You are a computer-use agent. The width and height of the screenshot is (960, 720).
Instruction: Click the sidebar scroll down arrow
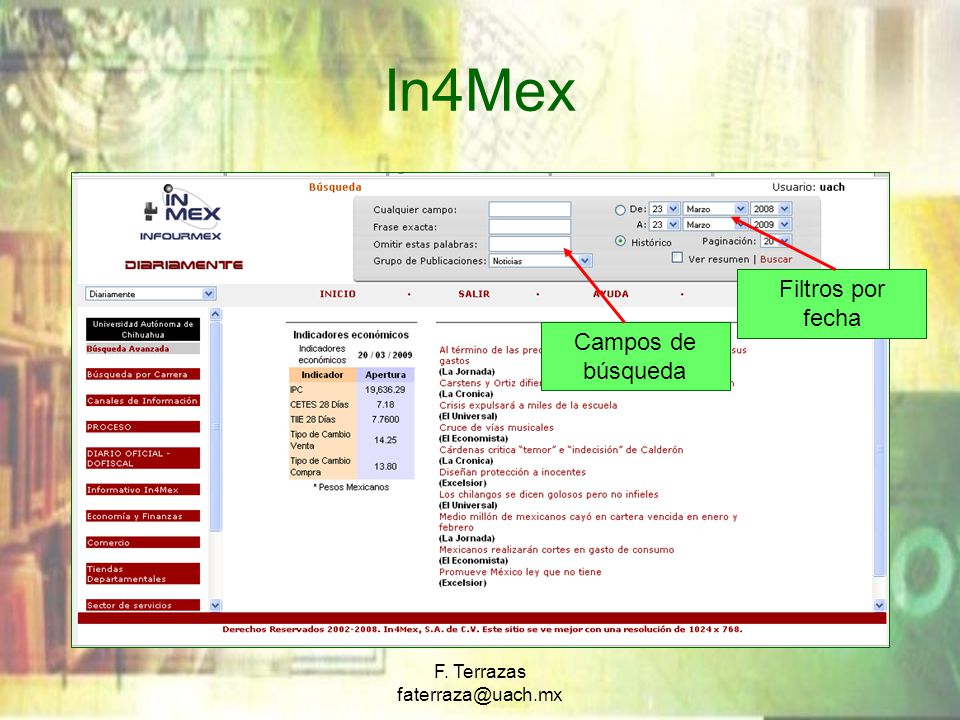(x=216, y=605)
